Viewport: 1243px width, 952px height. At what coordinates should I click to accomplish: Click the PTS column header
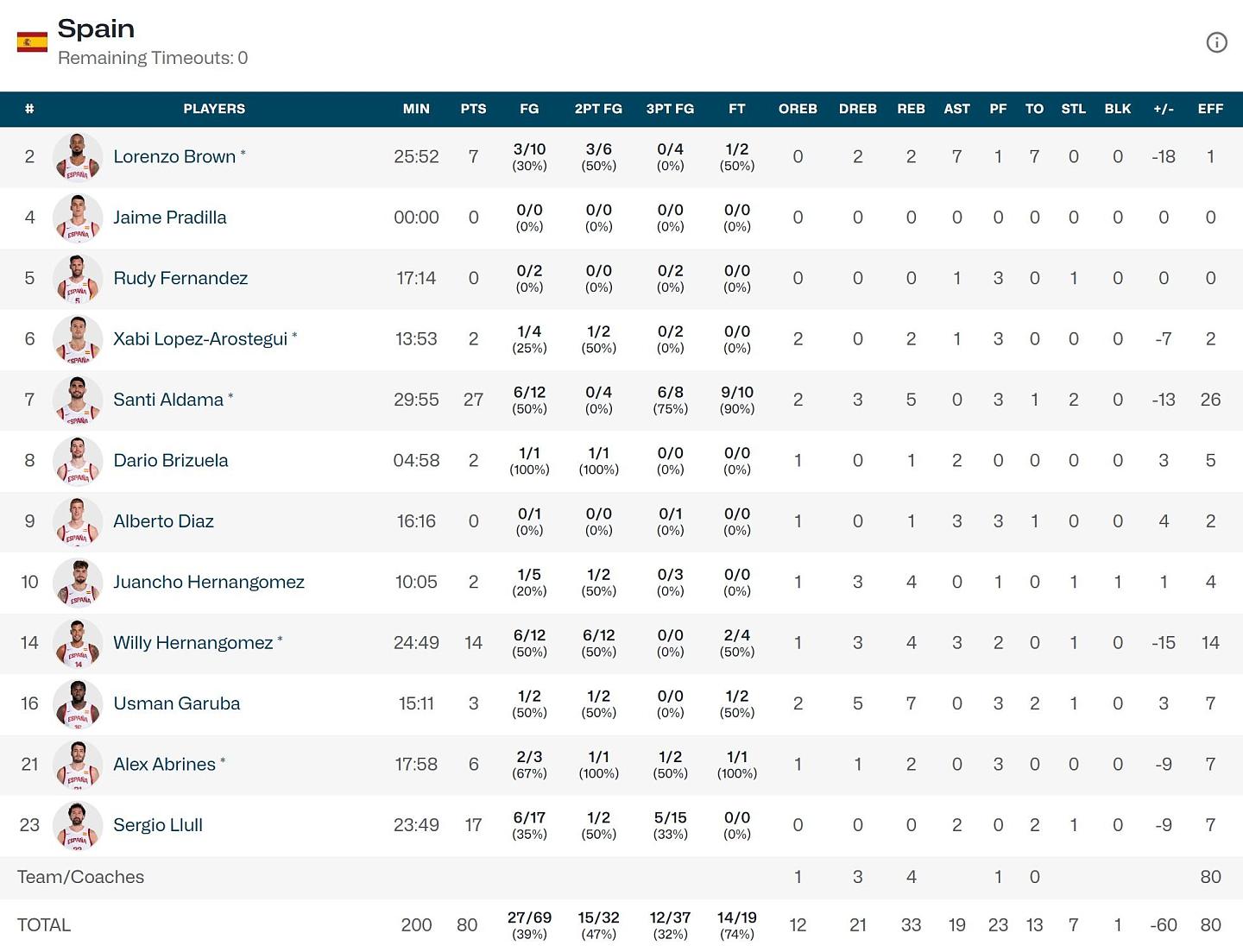(473, 109)
